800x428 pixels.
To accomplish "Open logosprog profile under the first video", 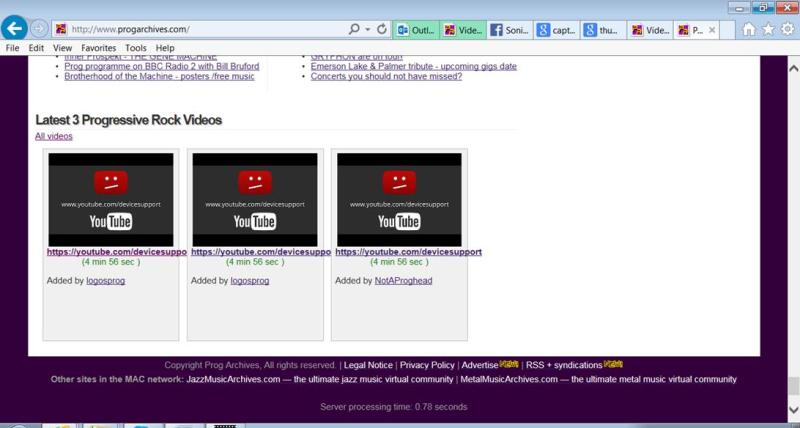I will click(x=106, y=281).
